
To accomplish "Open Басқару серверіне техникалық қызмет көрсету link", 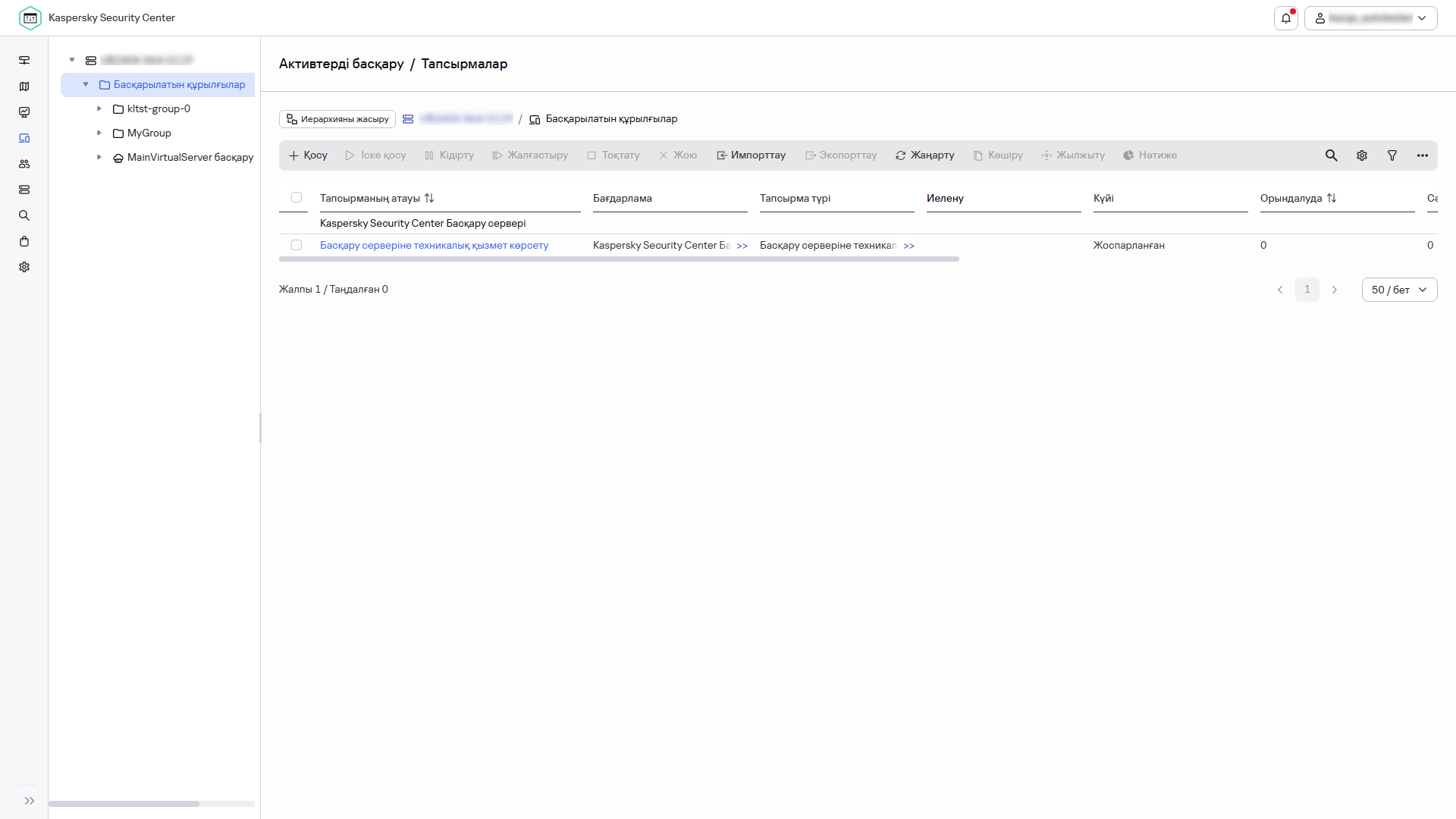I will pyautogui.click(x=434, y=245).
